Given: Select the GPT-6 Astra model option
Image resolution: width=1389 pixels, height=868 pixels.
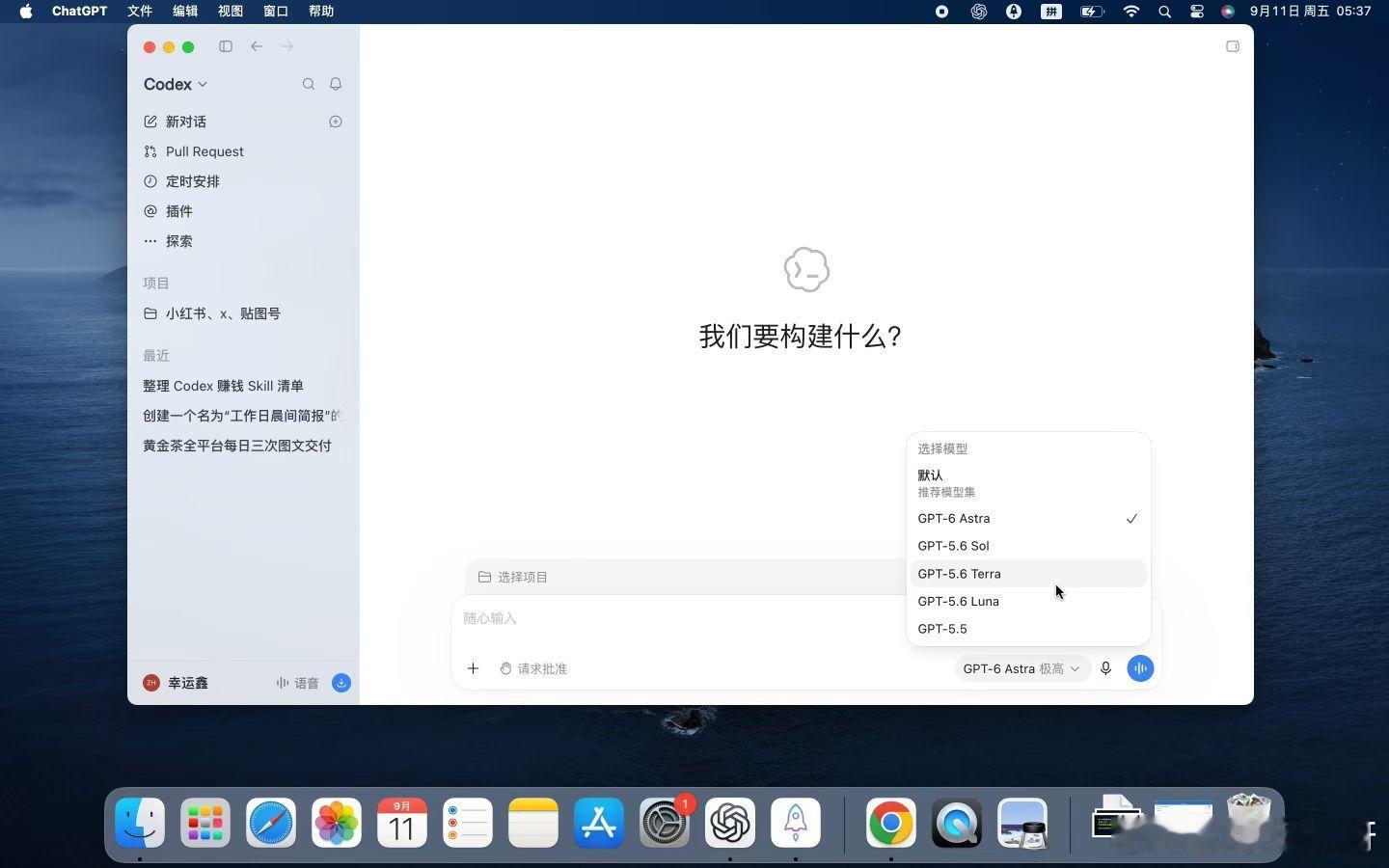Looking at the screenshot, I should pos(1028,519).
